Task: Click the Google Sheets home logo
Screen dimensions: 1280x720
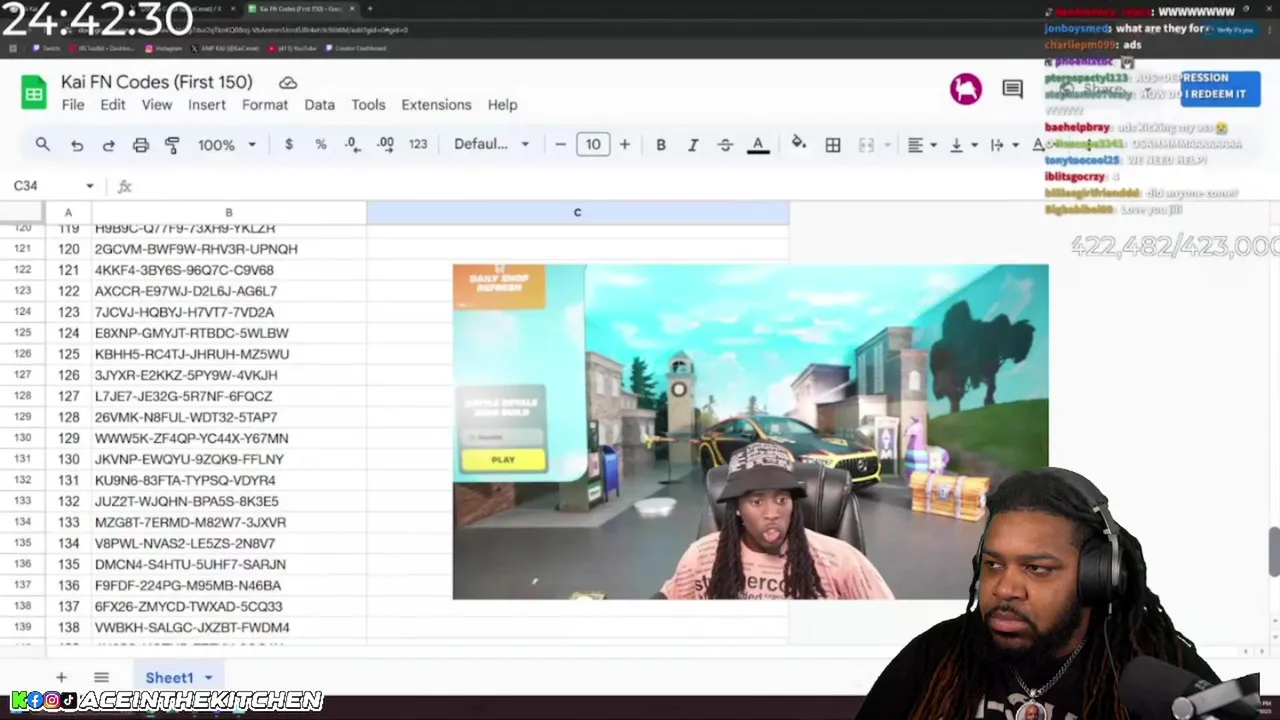Action: pos(34,93)
